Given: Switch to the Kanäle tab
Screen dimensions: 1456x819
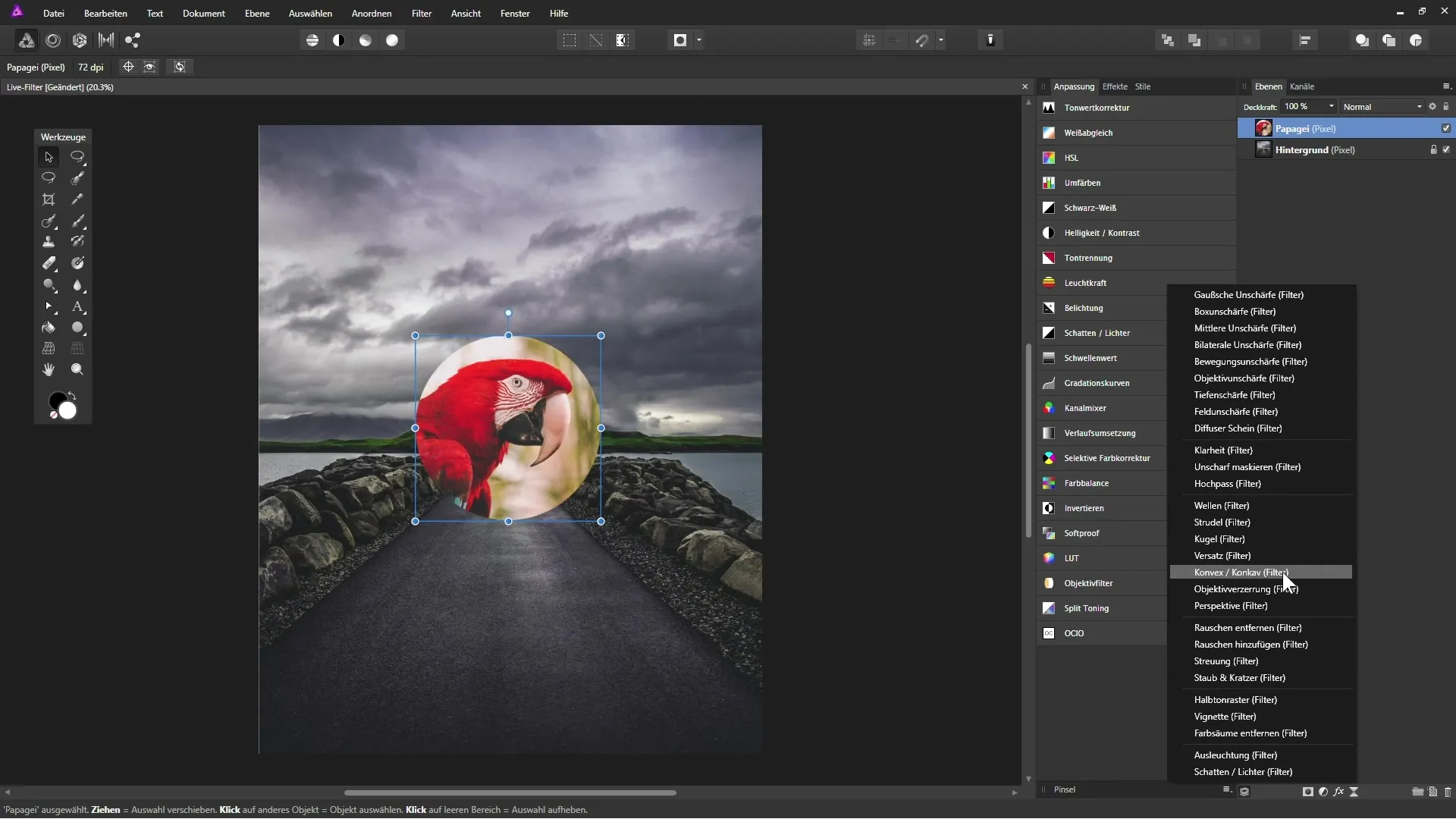Looking at the screenshot, I should pyautogui.click(x=1302, y=86).
